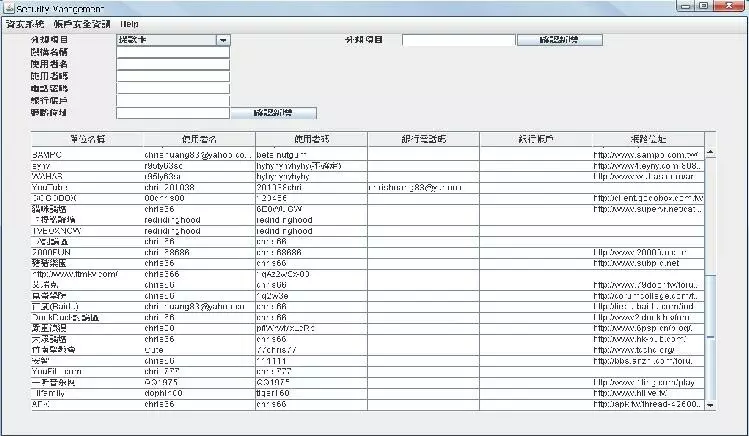Maximize the Security Management window

(704, 6)
